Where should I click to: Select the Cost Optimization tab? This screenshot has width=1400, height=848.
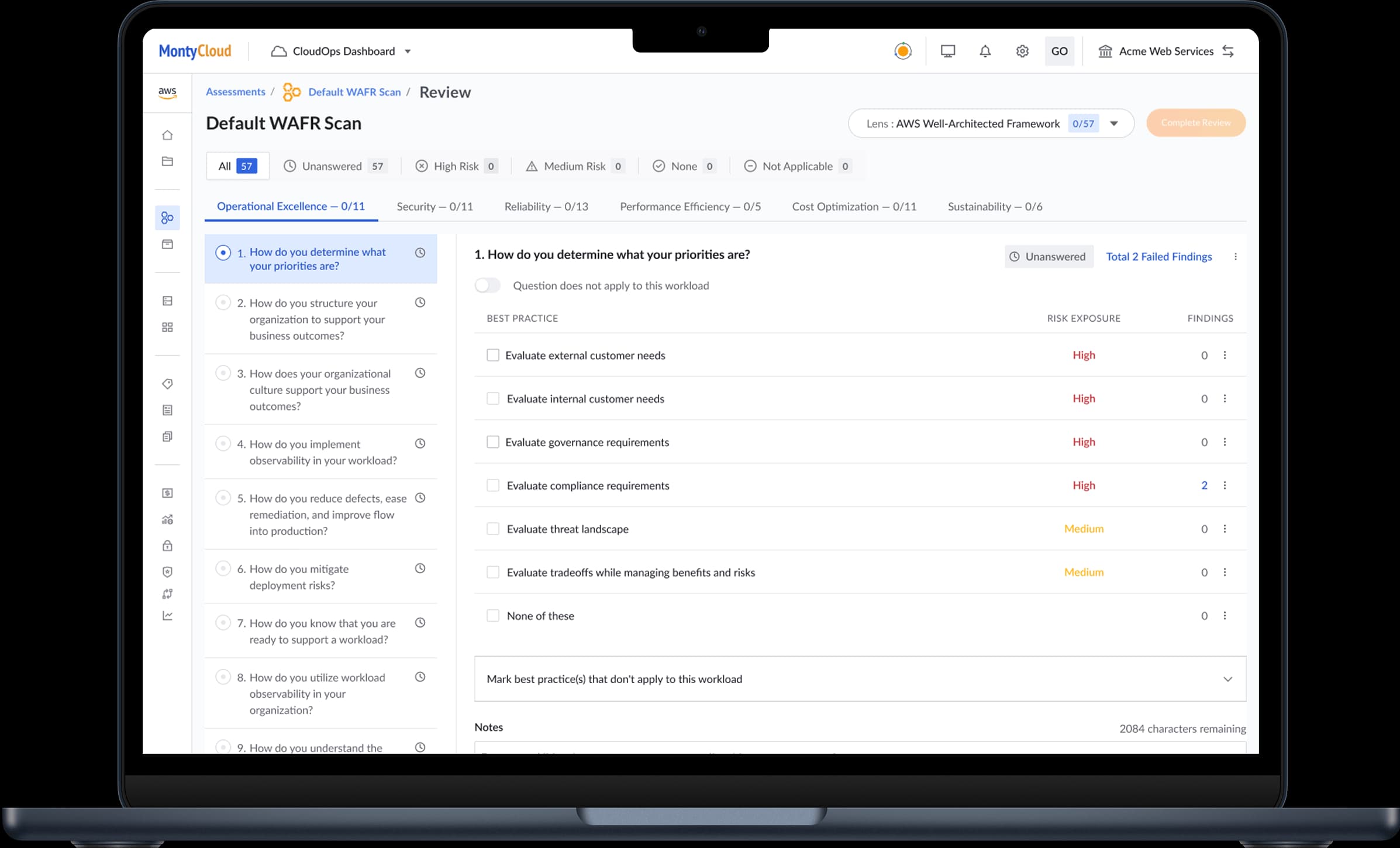point(854,206)
